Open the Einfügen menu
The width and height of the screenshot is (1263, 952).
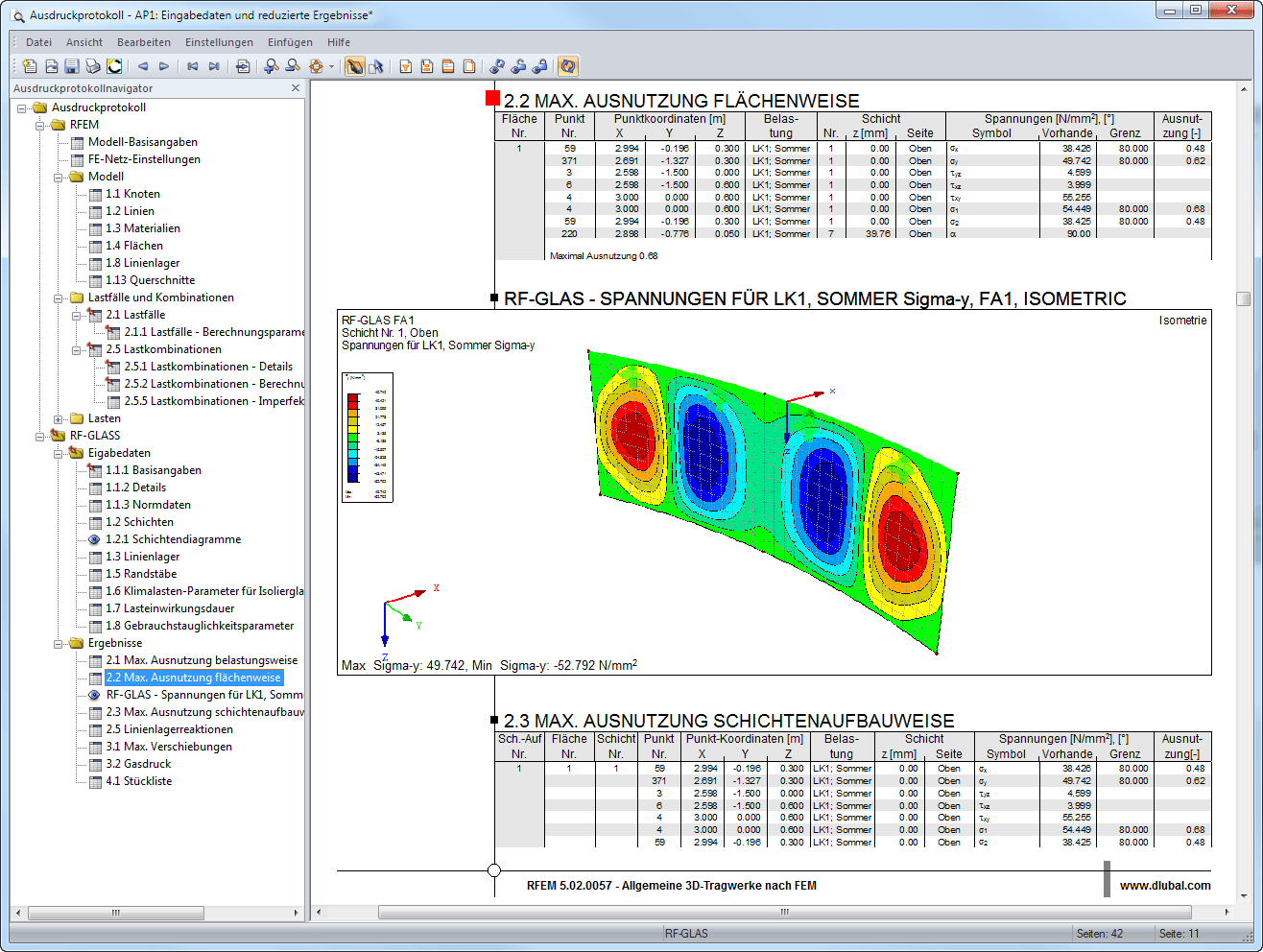click(290, 42)
